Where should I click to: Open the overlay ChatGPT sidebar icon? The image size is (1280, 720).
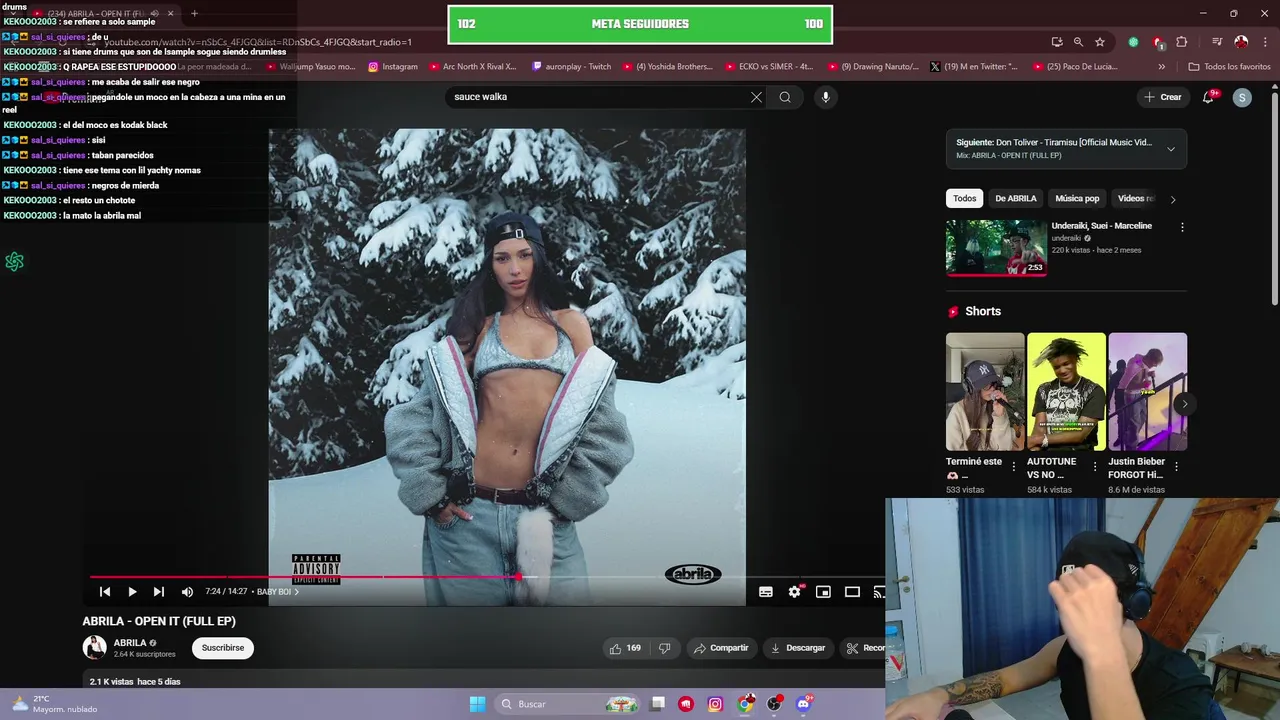[14, 262]
